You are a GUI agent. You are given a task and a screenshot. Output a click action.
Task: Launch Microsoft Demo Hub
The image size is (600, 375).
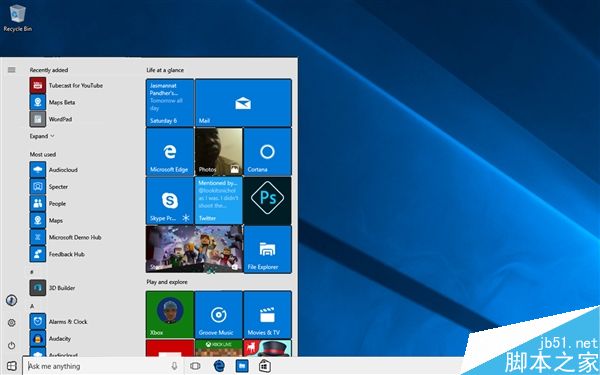(66, 237)
